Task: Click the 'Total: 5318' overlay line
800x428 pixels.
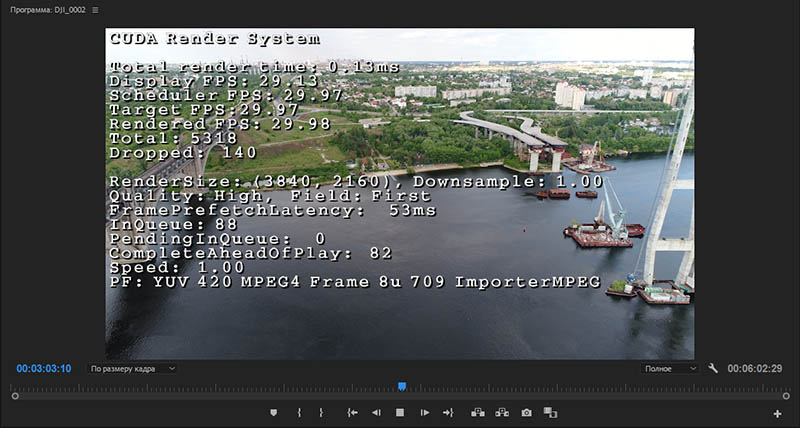Action: 173,139
